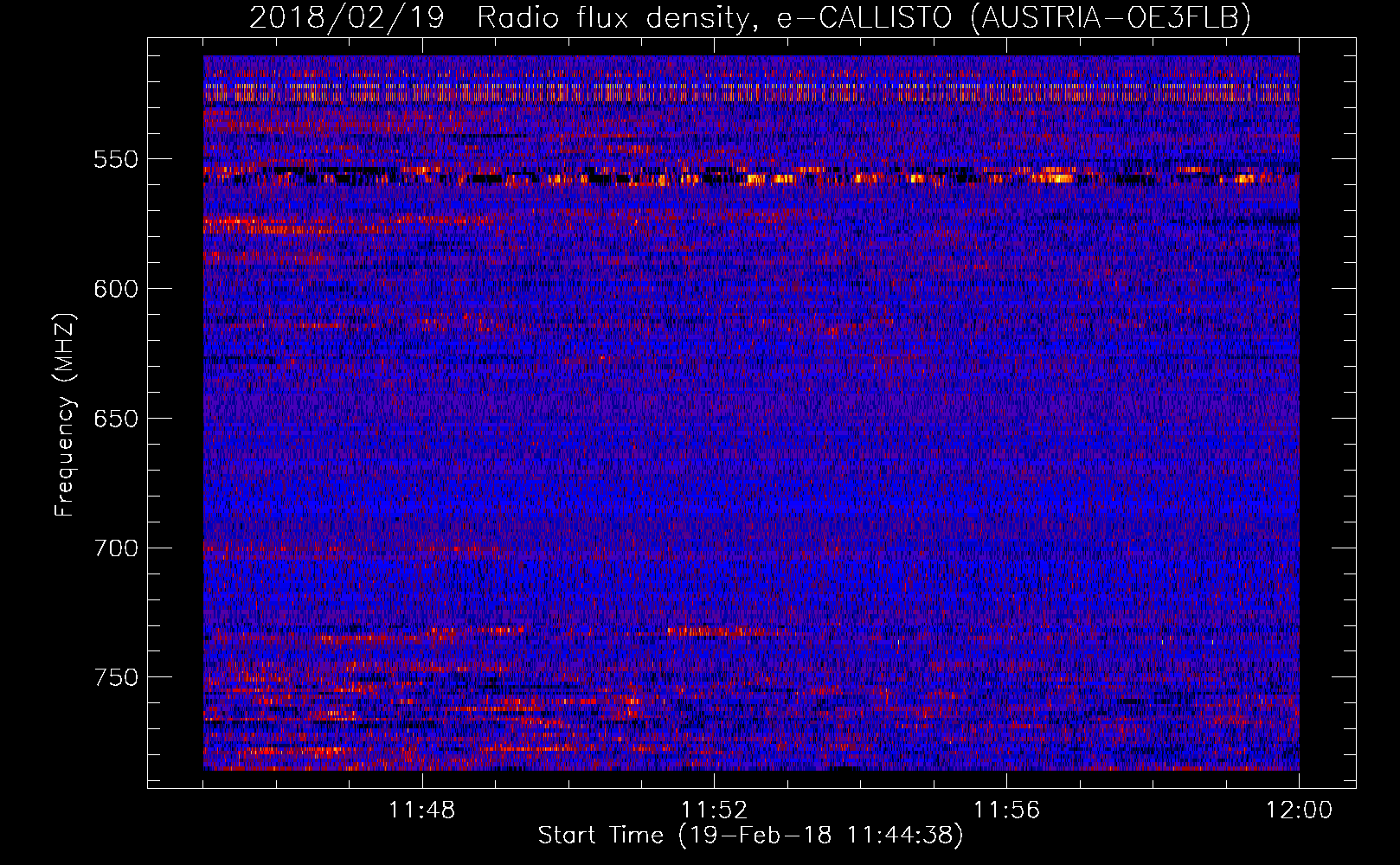This screenshot has width=1400, height=865.
Task: Click the Start Time axis caption
Action: (x=750, y=836)
